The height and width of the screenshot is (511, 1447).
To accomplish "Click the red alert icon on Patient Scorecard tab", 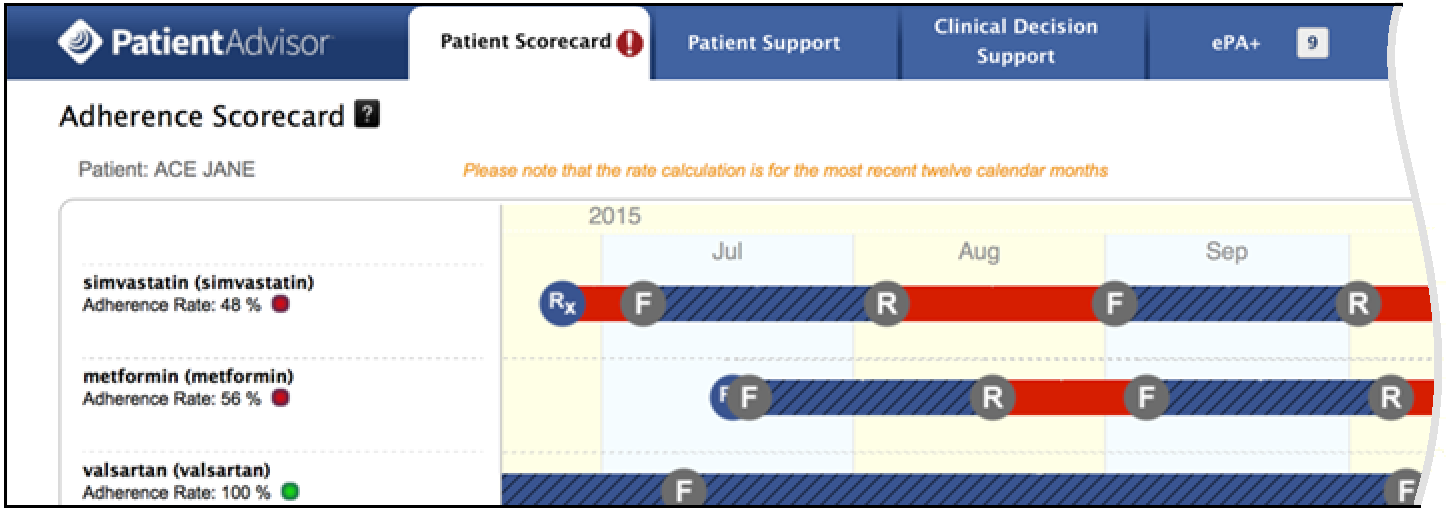I will click(630, 43).
